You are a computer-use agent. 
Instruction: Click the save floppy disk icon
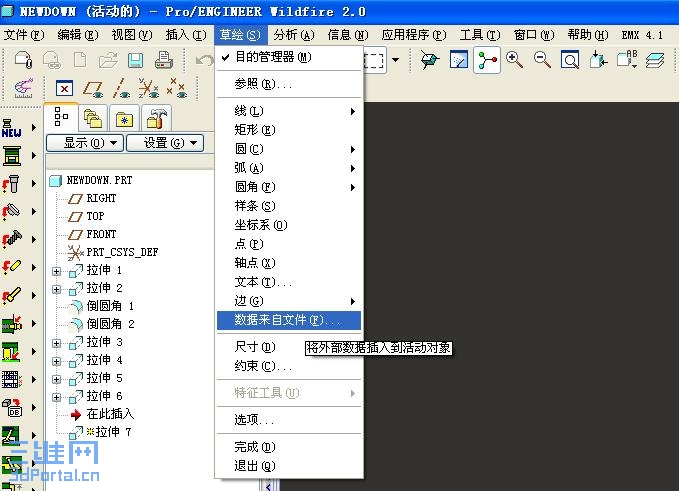136,60
